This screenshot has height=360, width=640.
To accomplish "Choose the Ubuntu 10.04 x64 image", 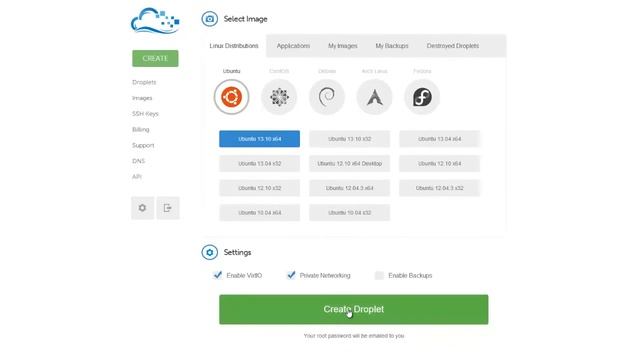I will [x=260, y=213].
